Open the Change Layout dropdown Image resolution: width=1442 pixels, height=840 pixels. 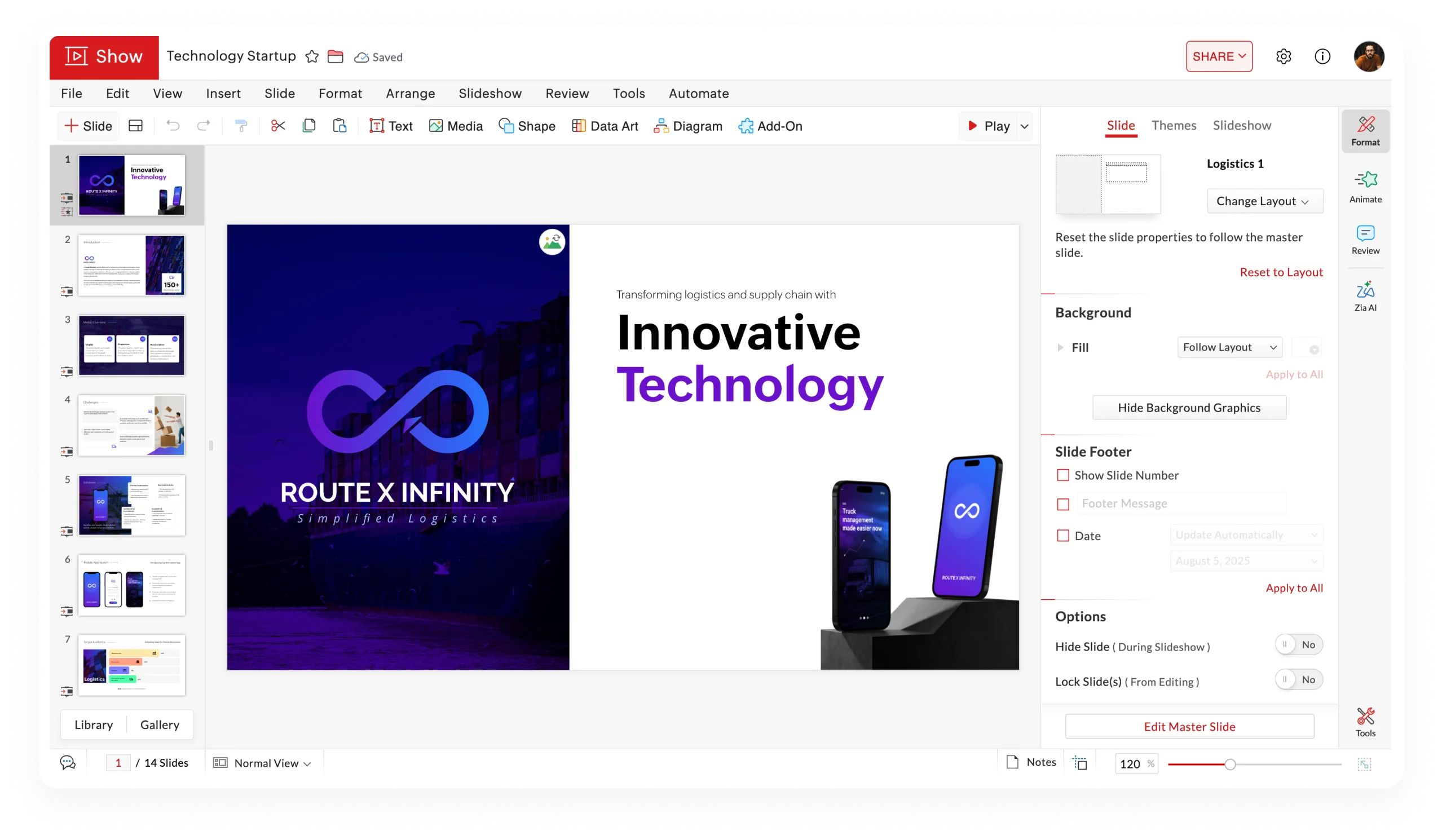point(1264,201)
